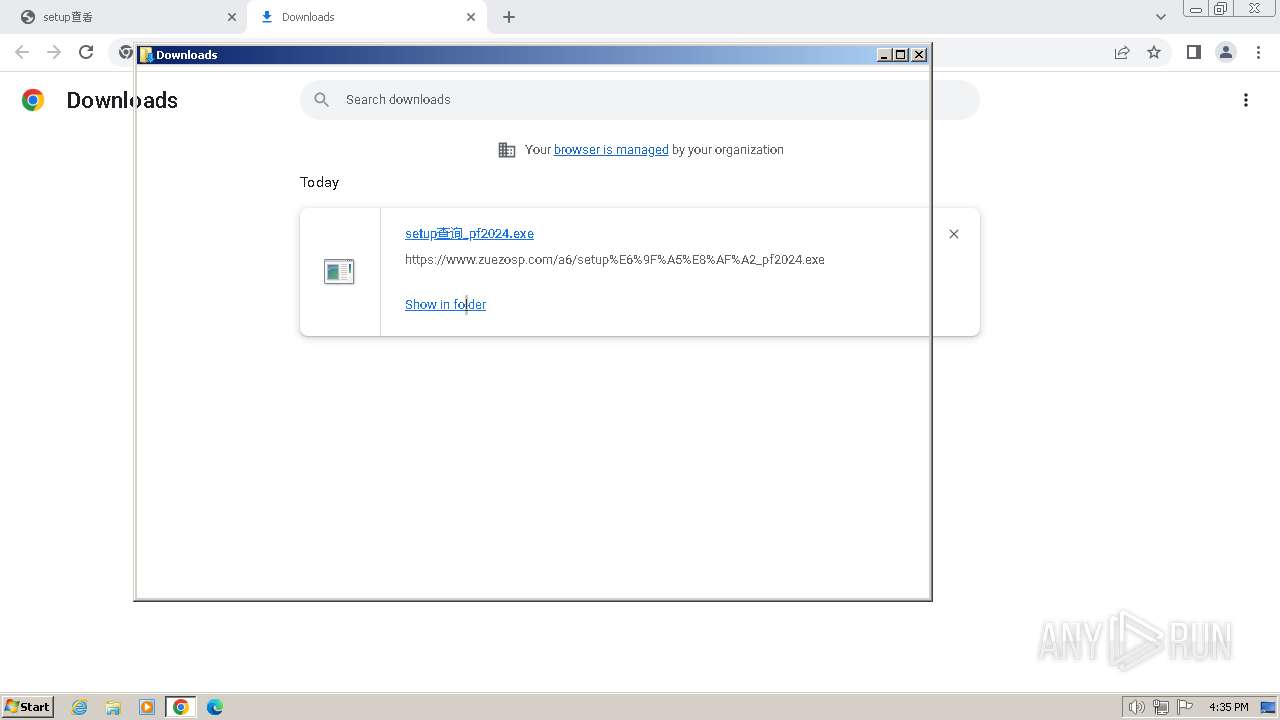Click the network tray icon

(x=1161, y=707)
